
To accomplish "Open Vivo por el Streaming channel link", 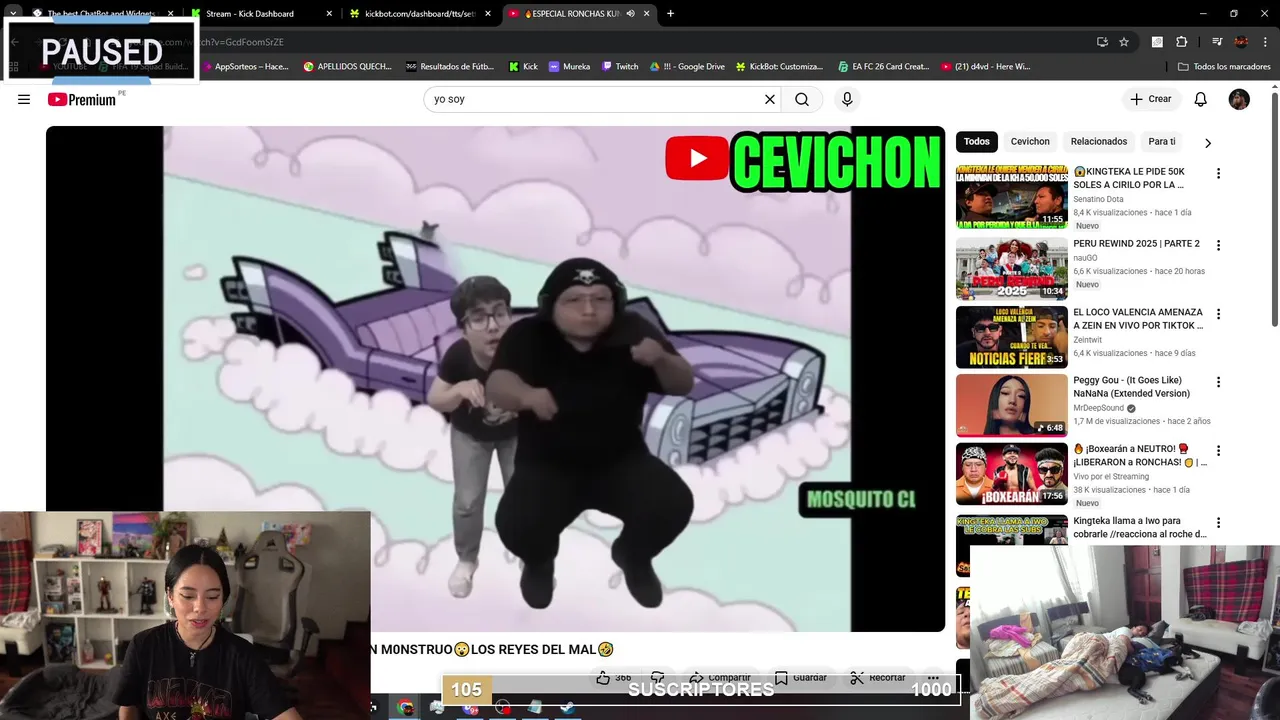I will click(x=1111, y=476).
